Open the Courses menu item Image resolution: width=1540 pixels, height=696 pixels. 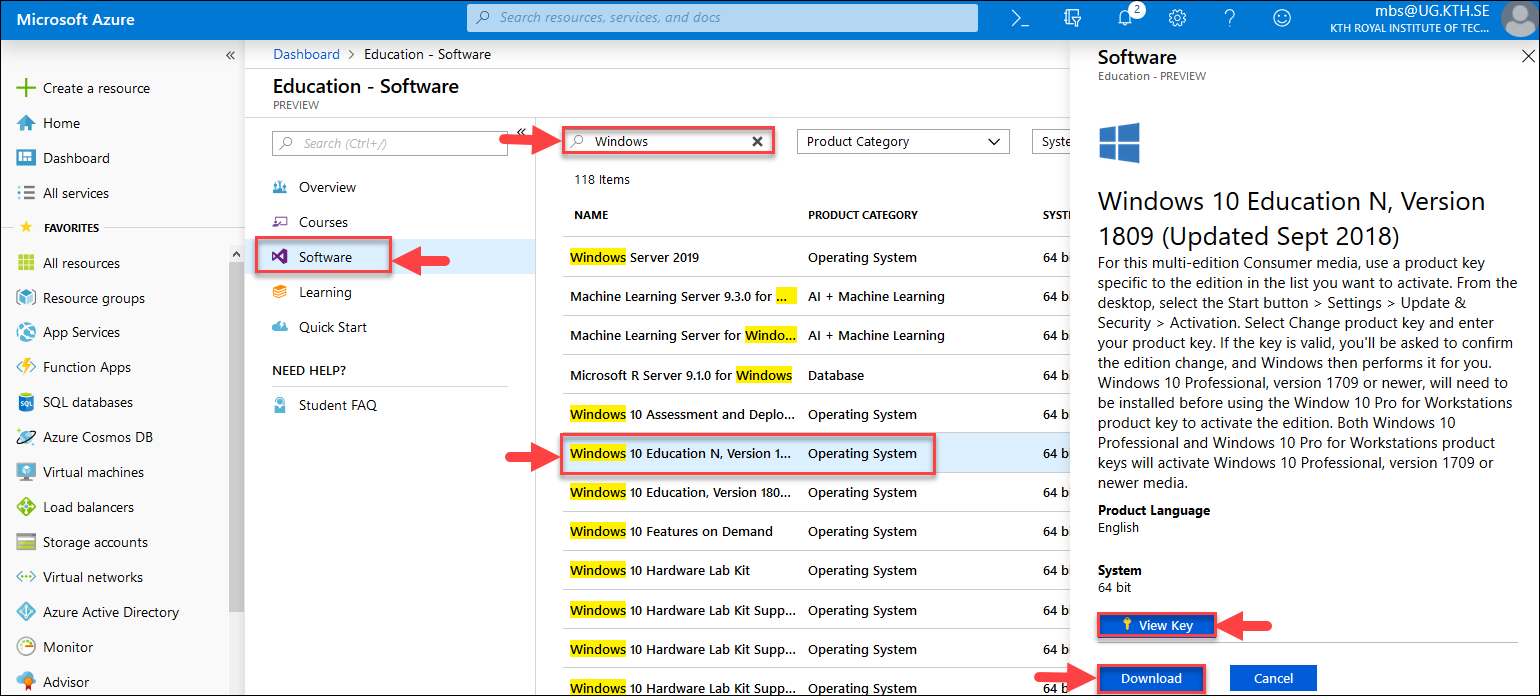tap(323, 222)
